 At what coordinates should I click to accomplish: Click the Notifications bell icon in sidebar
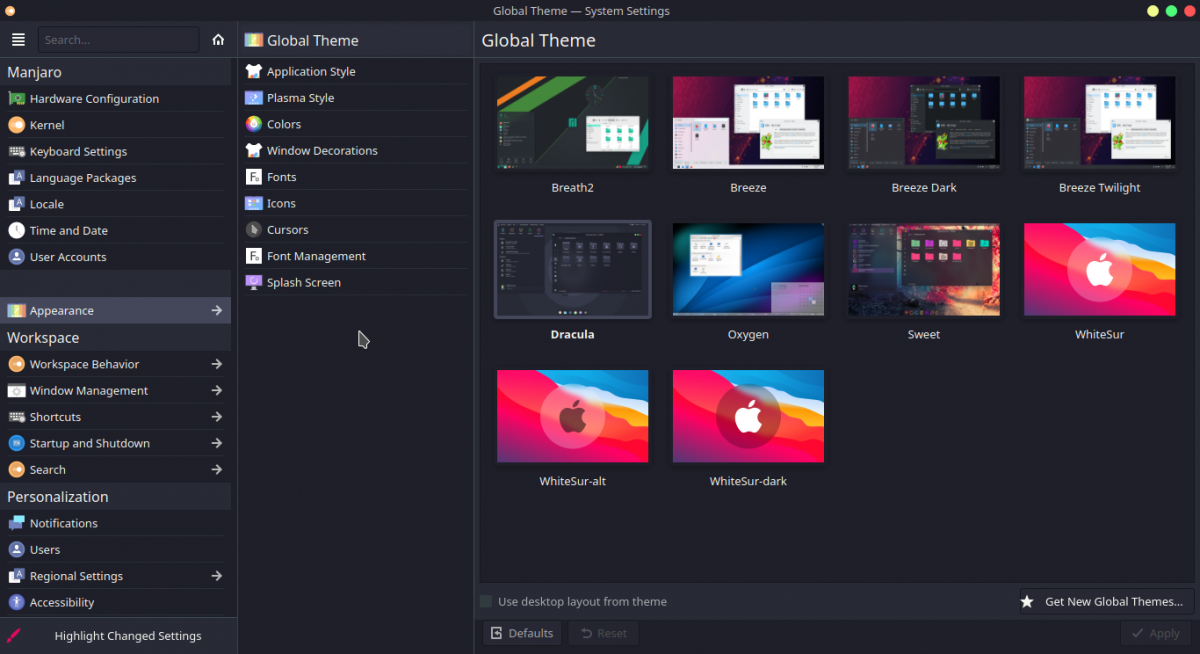click(16, 522)
